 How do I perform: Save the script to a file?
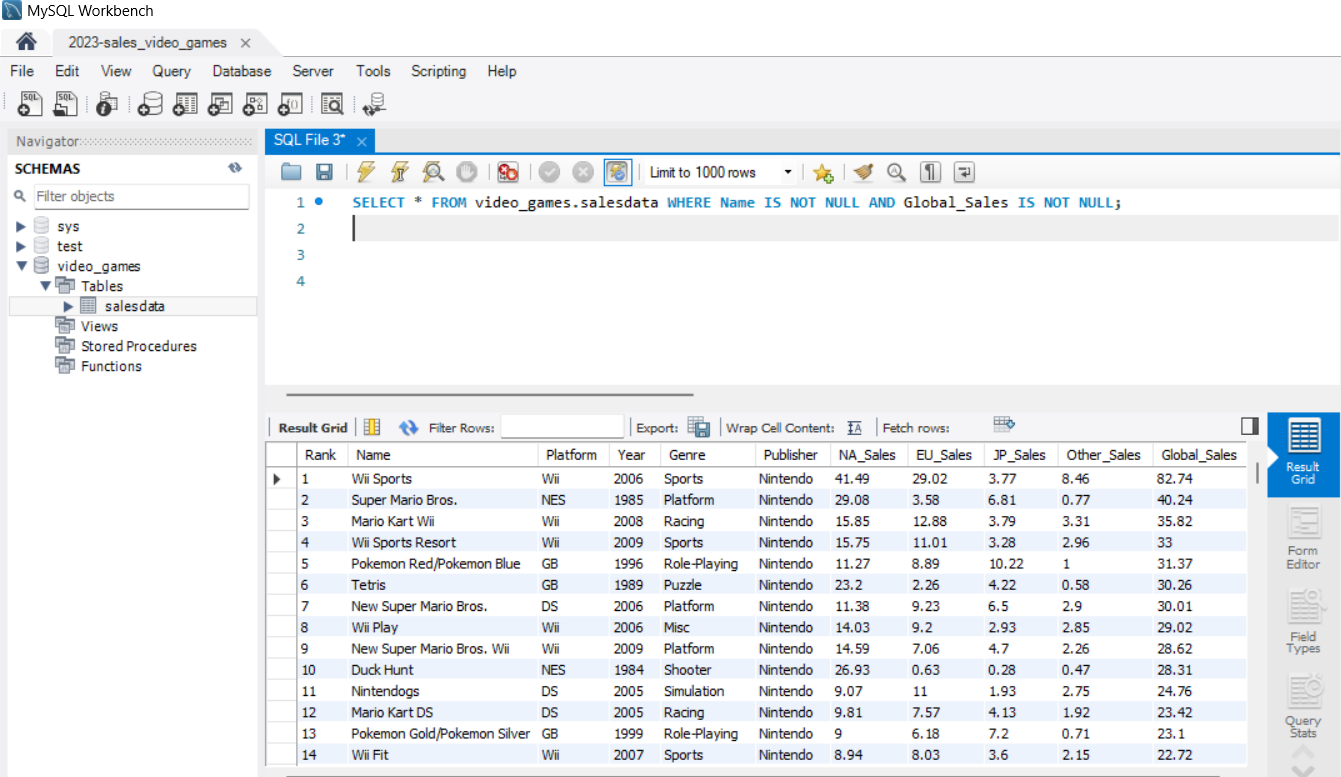324,172
